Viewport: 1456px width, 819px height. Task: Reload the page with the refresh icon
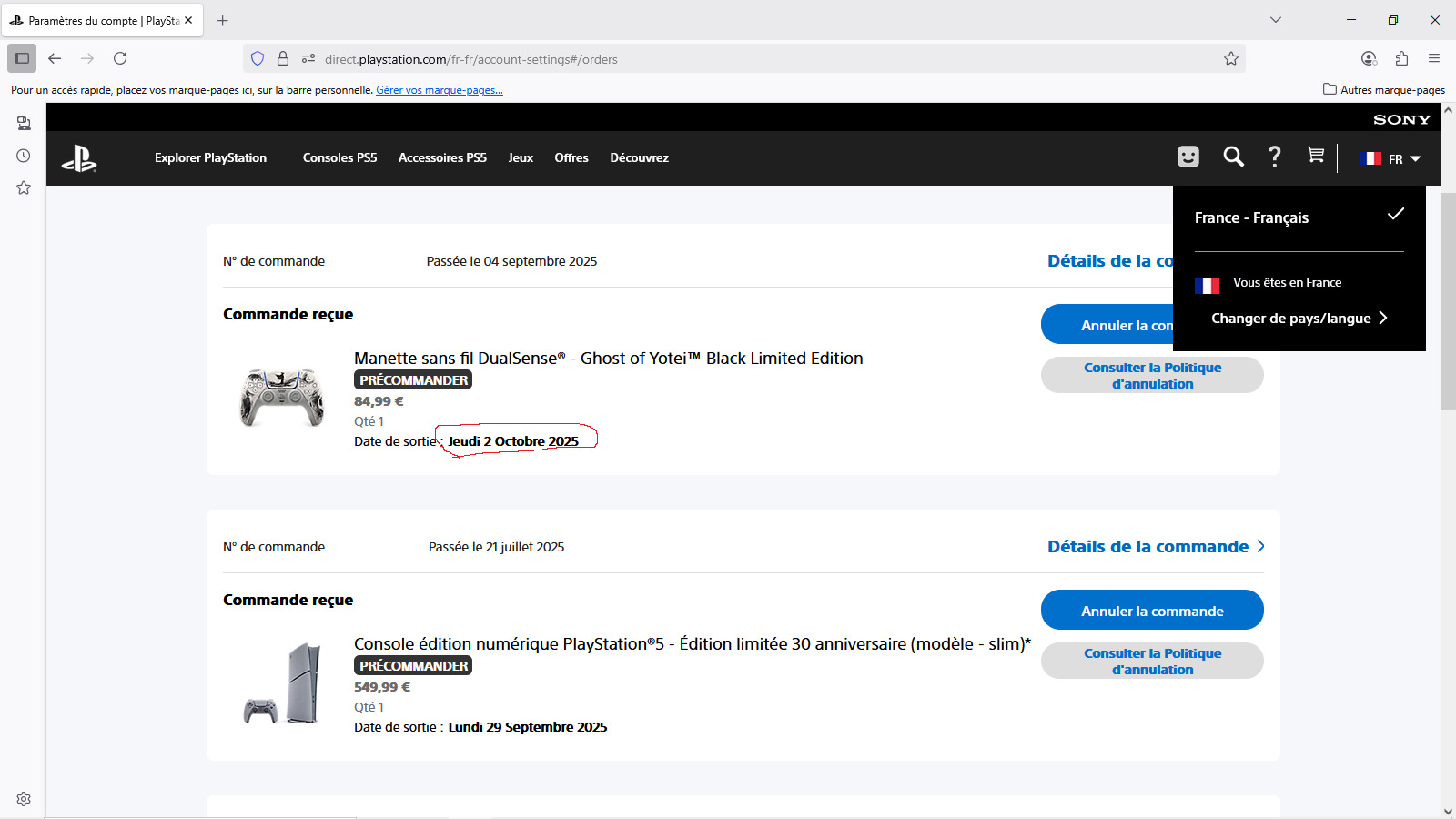click(x=120, y=58)
